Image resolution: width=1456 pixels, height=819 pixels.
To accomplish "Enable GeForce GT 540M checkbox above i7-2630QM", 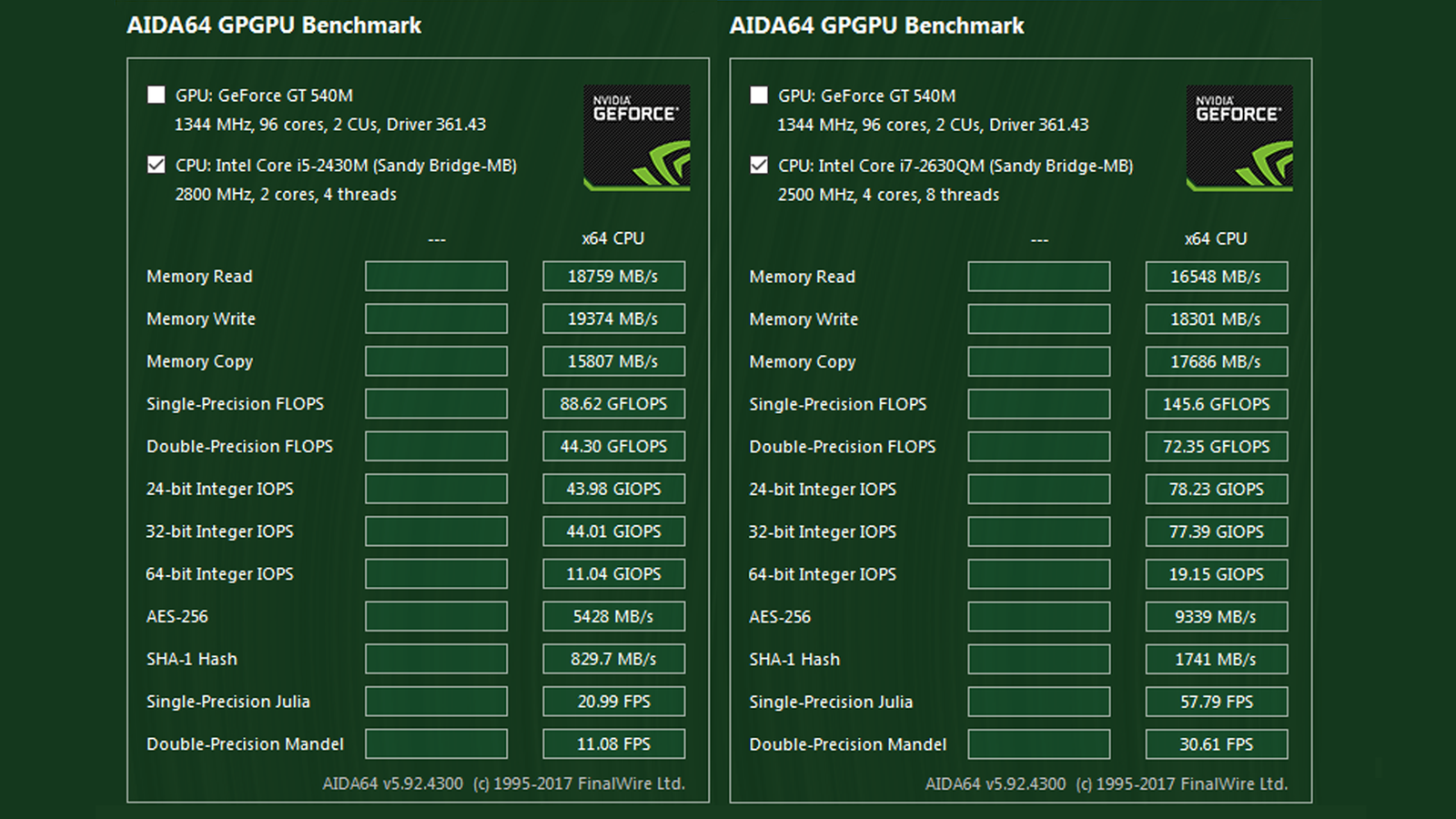I will pyautogui.click(x=759, y=95).
